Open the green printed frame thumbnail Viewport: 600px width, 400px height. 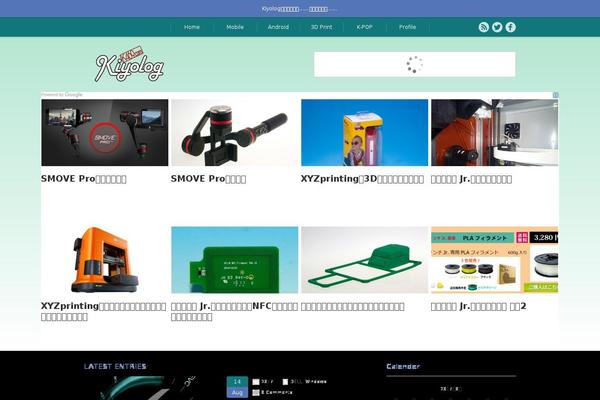(365, 260)
